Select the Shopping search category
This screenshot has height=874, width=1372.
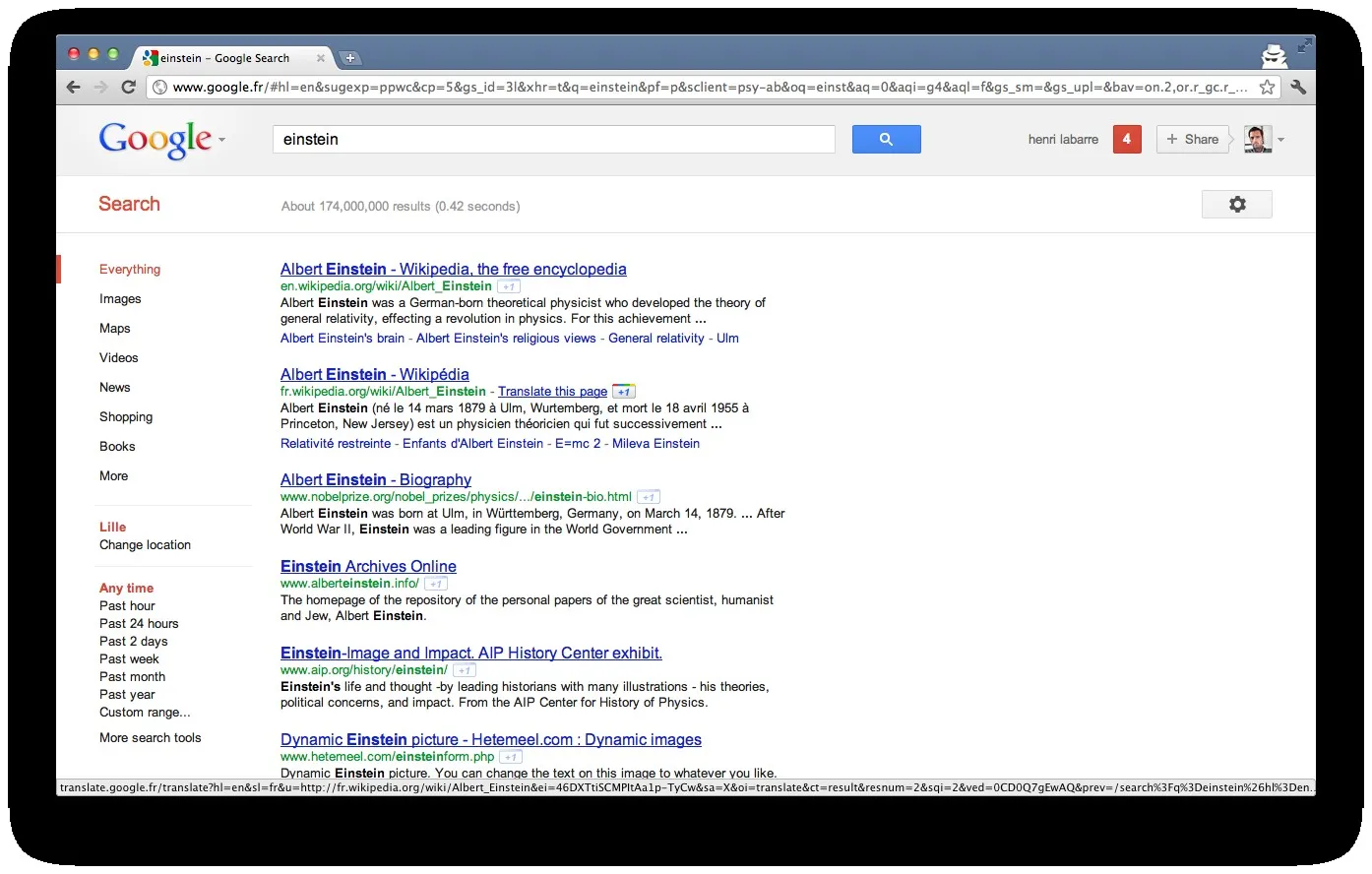pyautogui.click(x=126, y=416)
